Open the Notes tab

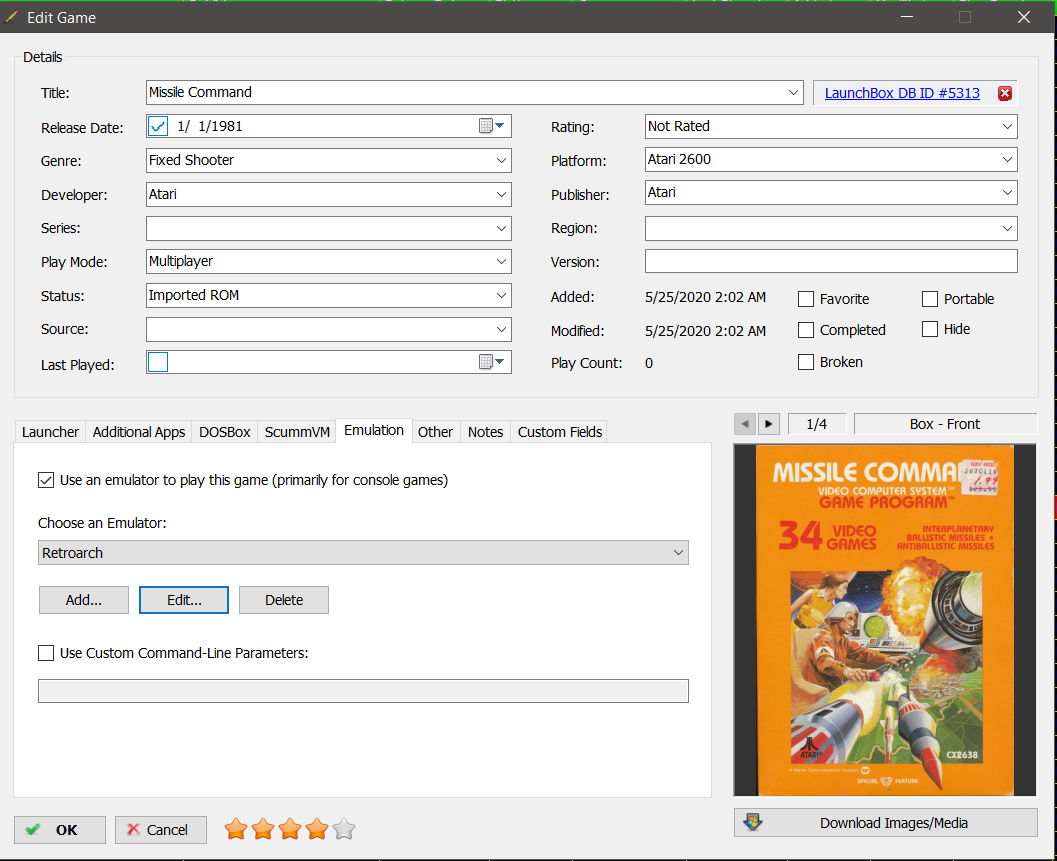pos(485,432)
